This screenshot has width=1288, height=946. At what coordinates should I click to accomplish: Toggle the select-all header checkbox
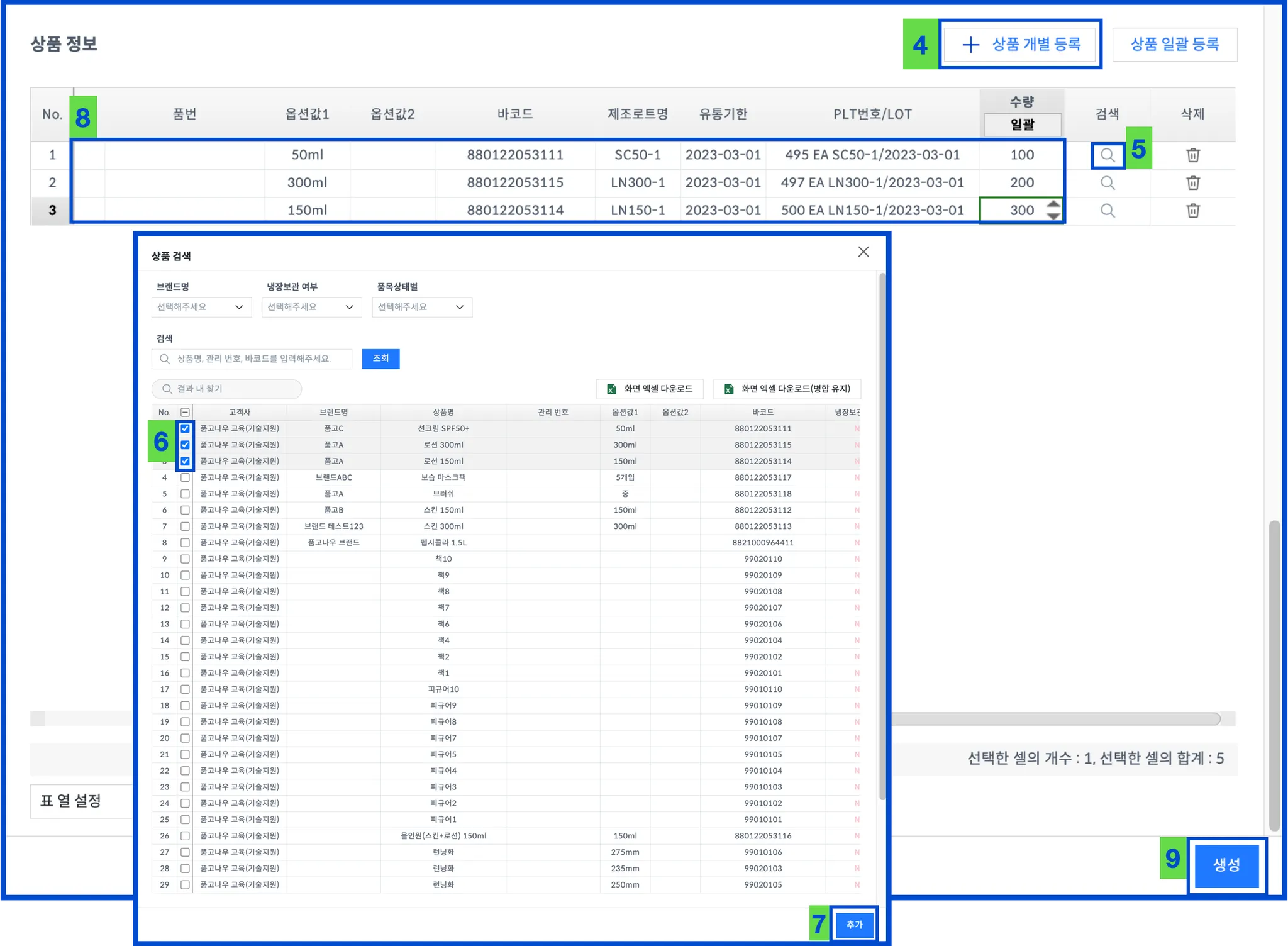pyautogui.click(x=185, y=412)
